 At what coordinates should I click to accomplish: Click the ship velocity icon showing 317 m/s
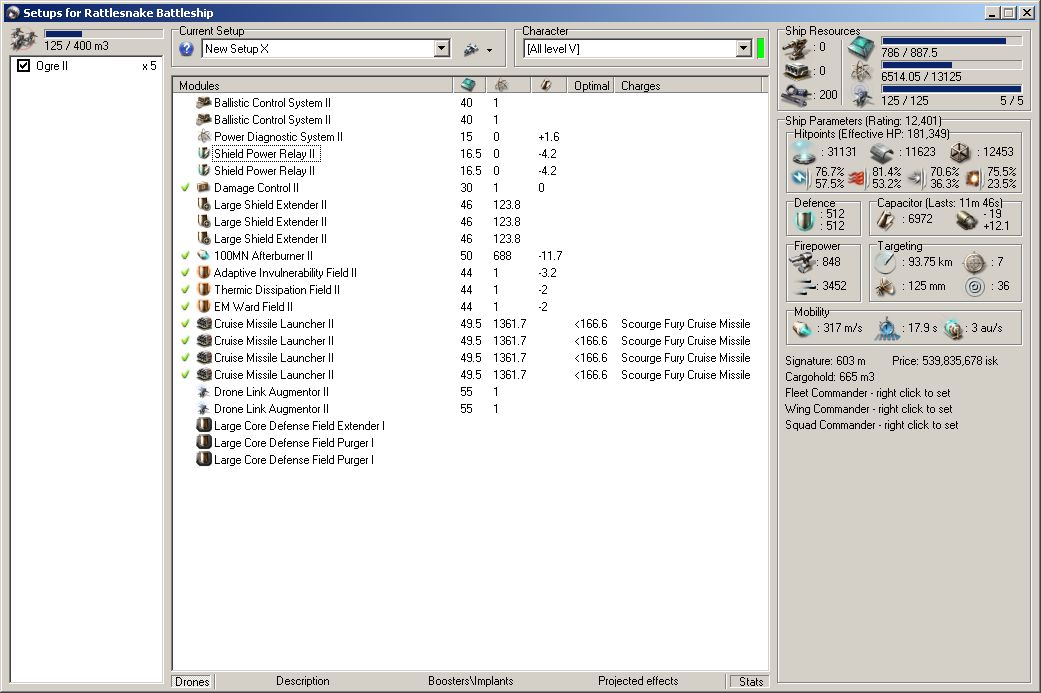[801, 329]
